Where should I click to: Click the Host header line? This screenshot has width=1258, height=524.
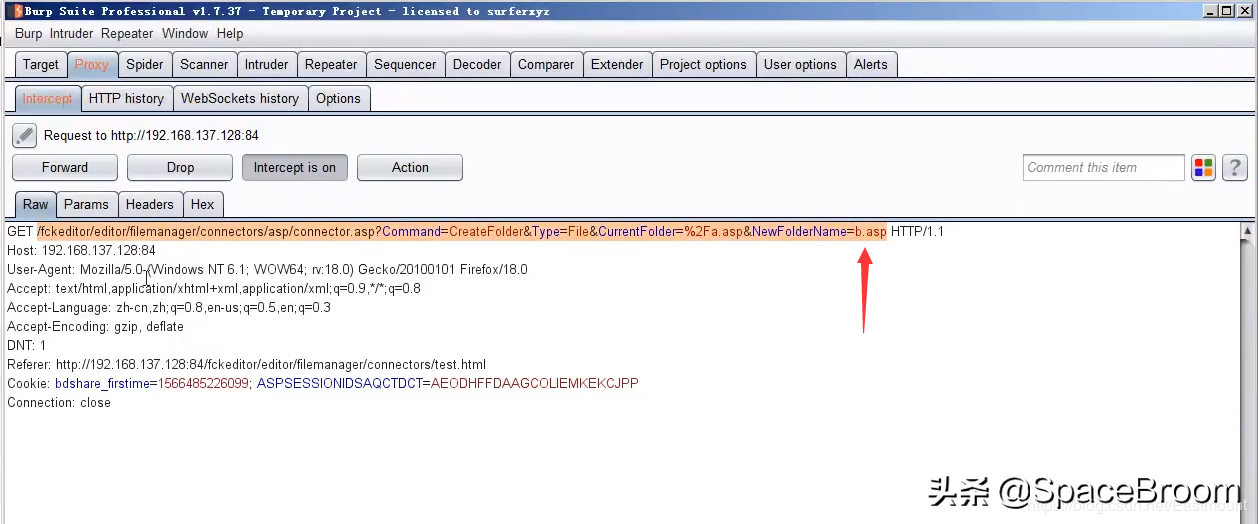pyautogui.click(x=82, y=250)
